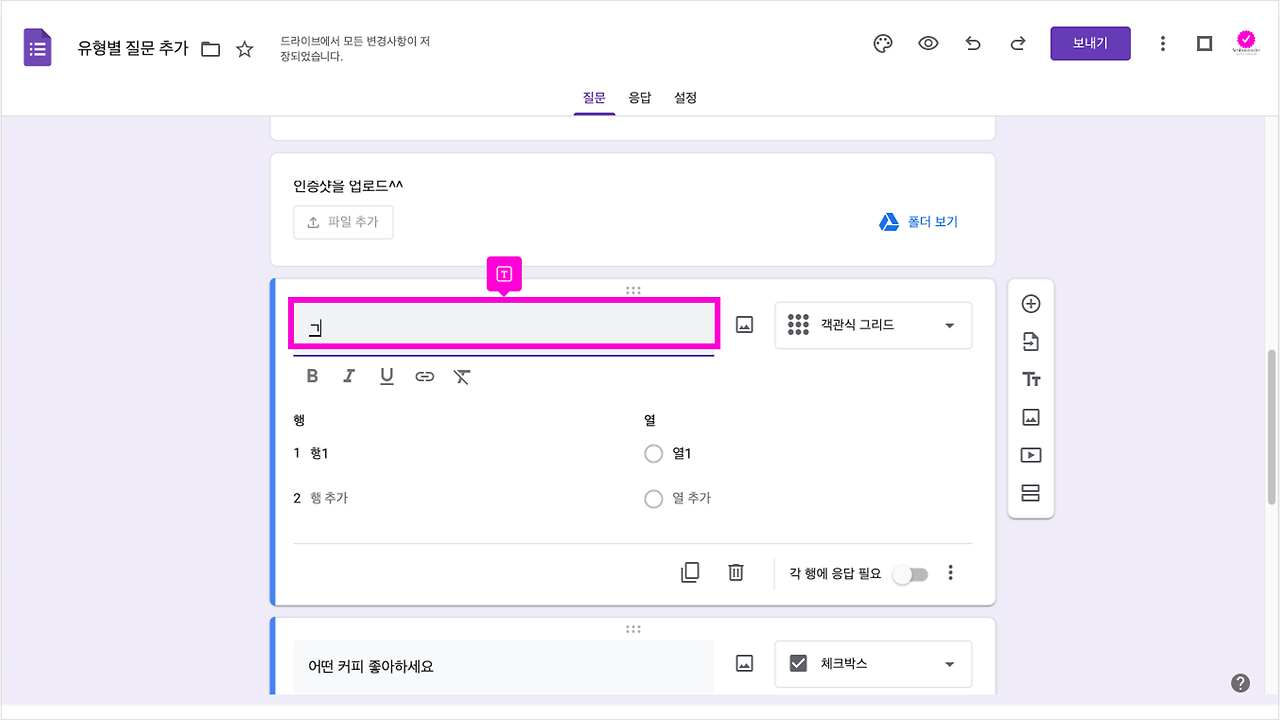1280x720 pixels.
Task: Switch to the 응답 tab
Action: (x=640, y=97)
